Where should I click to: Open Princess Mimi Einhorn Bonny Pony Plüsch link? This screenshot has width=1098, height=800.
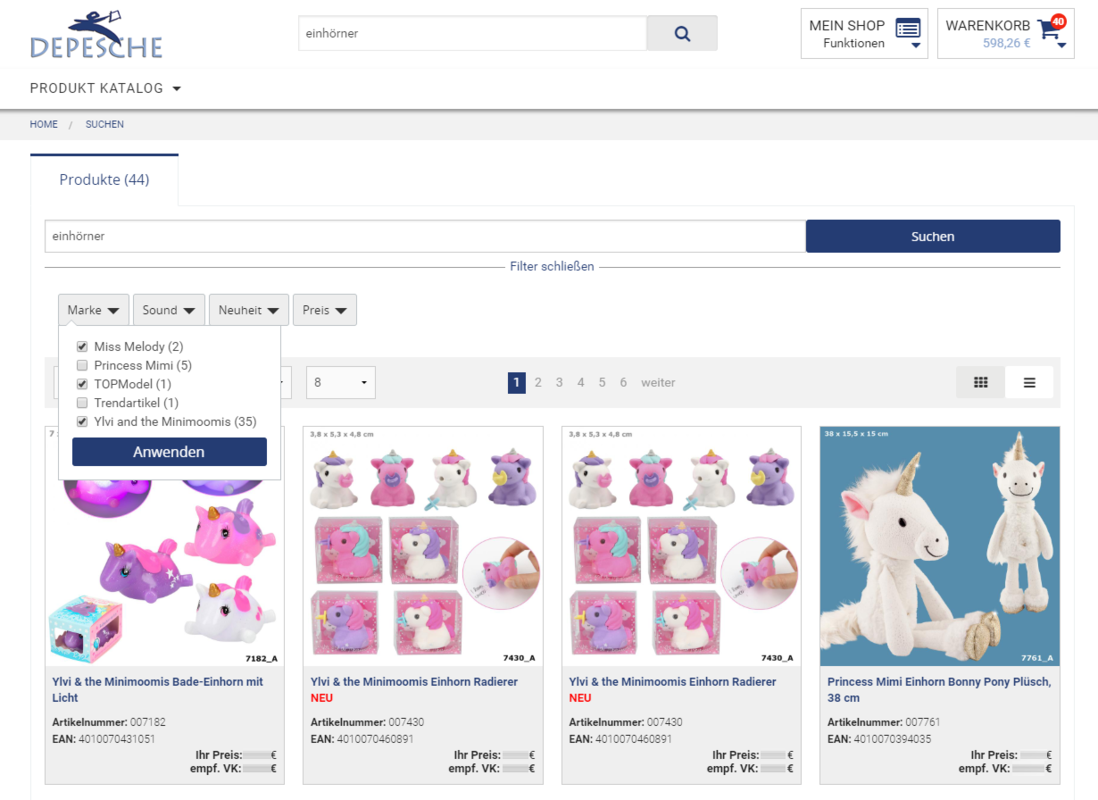click(939, 689)
